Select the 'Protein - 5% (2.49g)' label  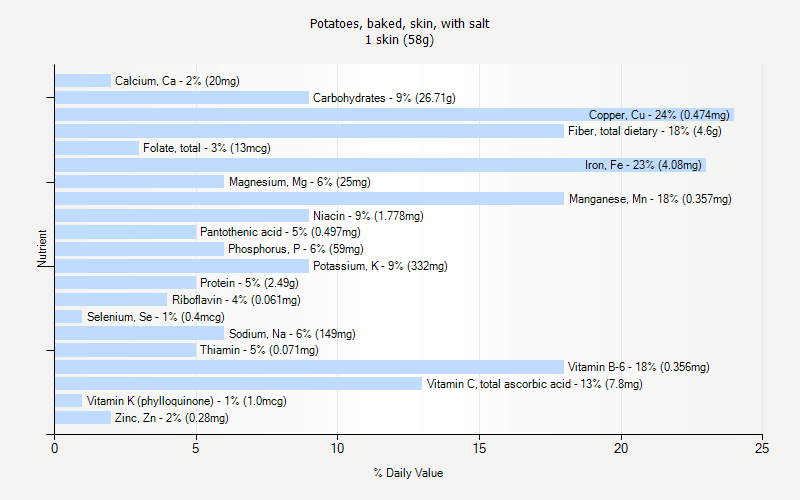click(x=249, y=283)
